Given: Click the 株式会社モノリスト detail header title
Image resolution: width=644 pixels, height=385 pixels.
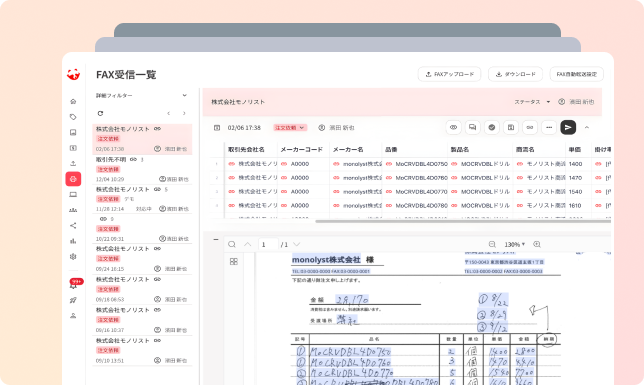Looking at the screenshot, I should 238,102.
